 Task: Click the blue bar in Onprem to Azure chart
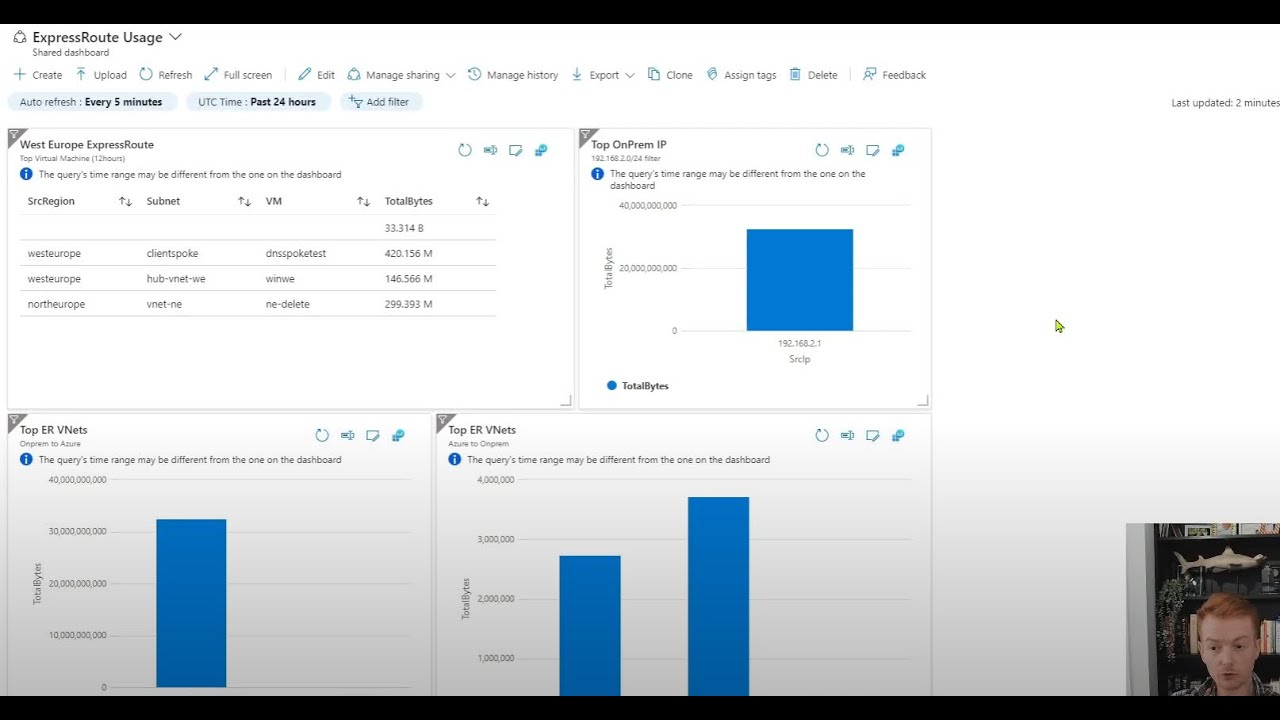pyautogui.click(x=191, y=603)
